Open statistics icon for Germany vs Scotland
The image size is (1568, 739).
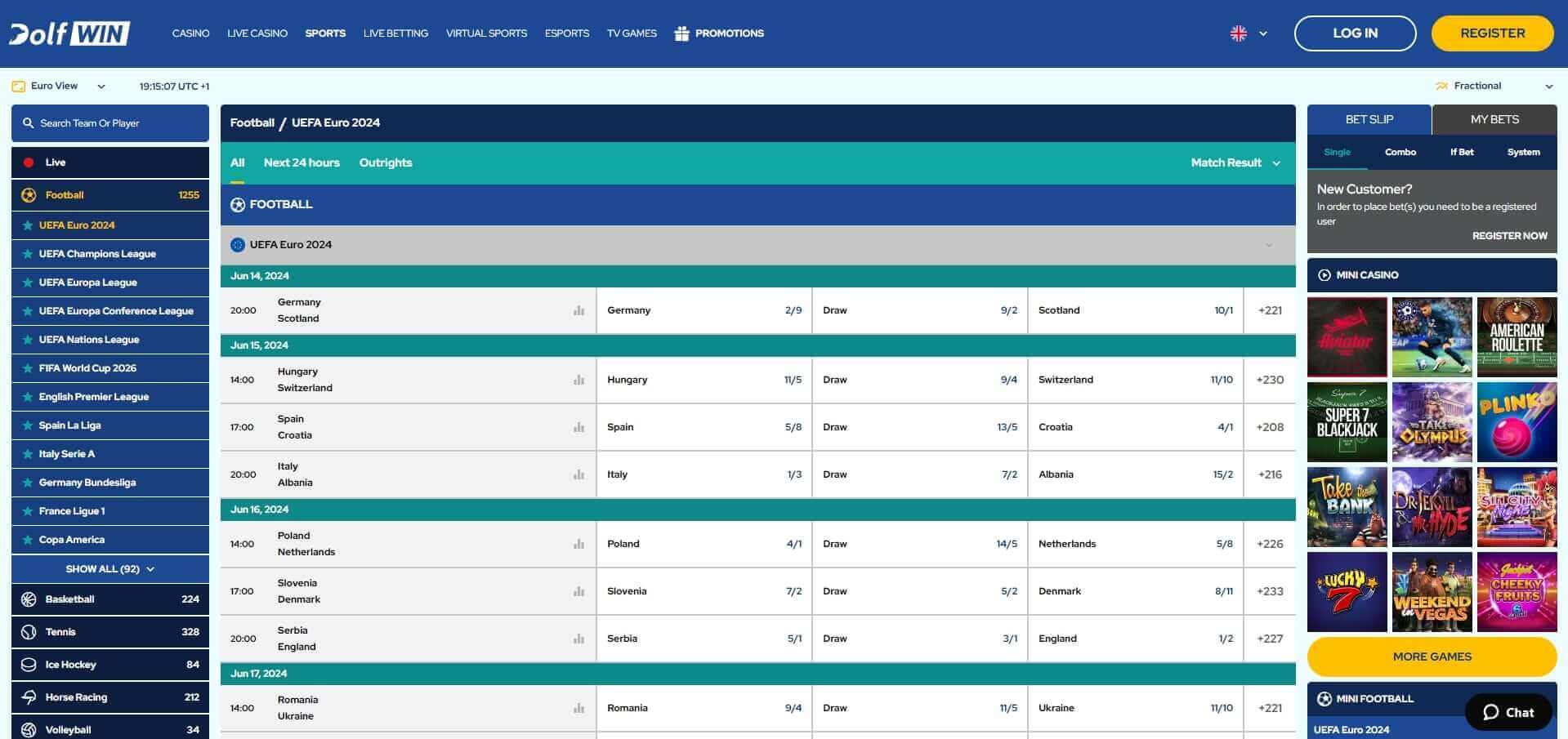coord(579,310)
